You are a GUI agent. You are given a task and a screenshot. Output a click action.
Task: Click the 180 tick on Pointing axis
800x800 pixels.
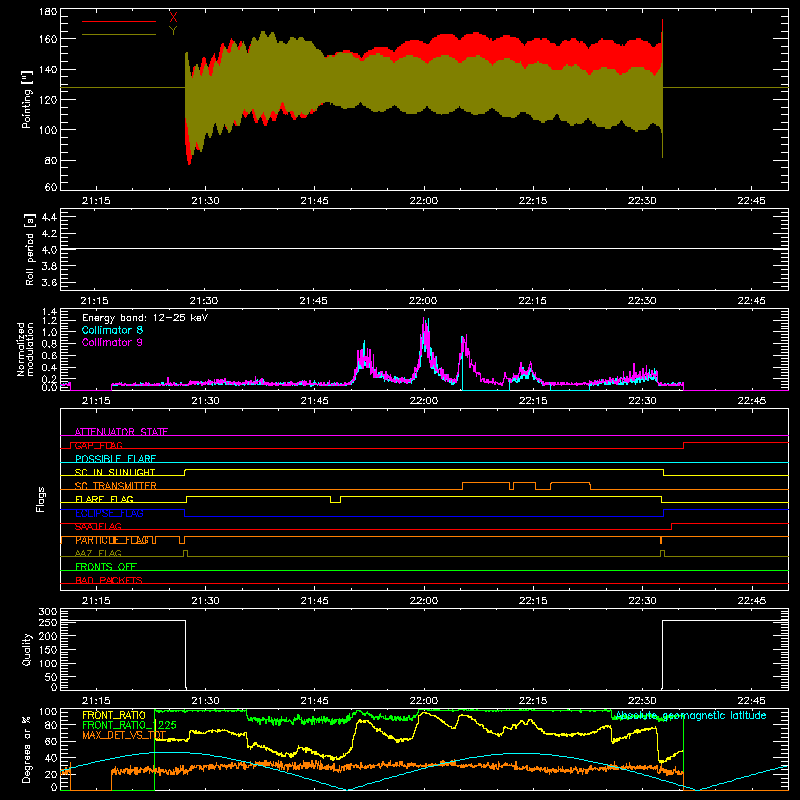click(48, 12)
